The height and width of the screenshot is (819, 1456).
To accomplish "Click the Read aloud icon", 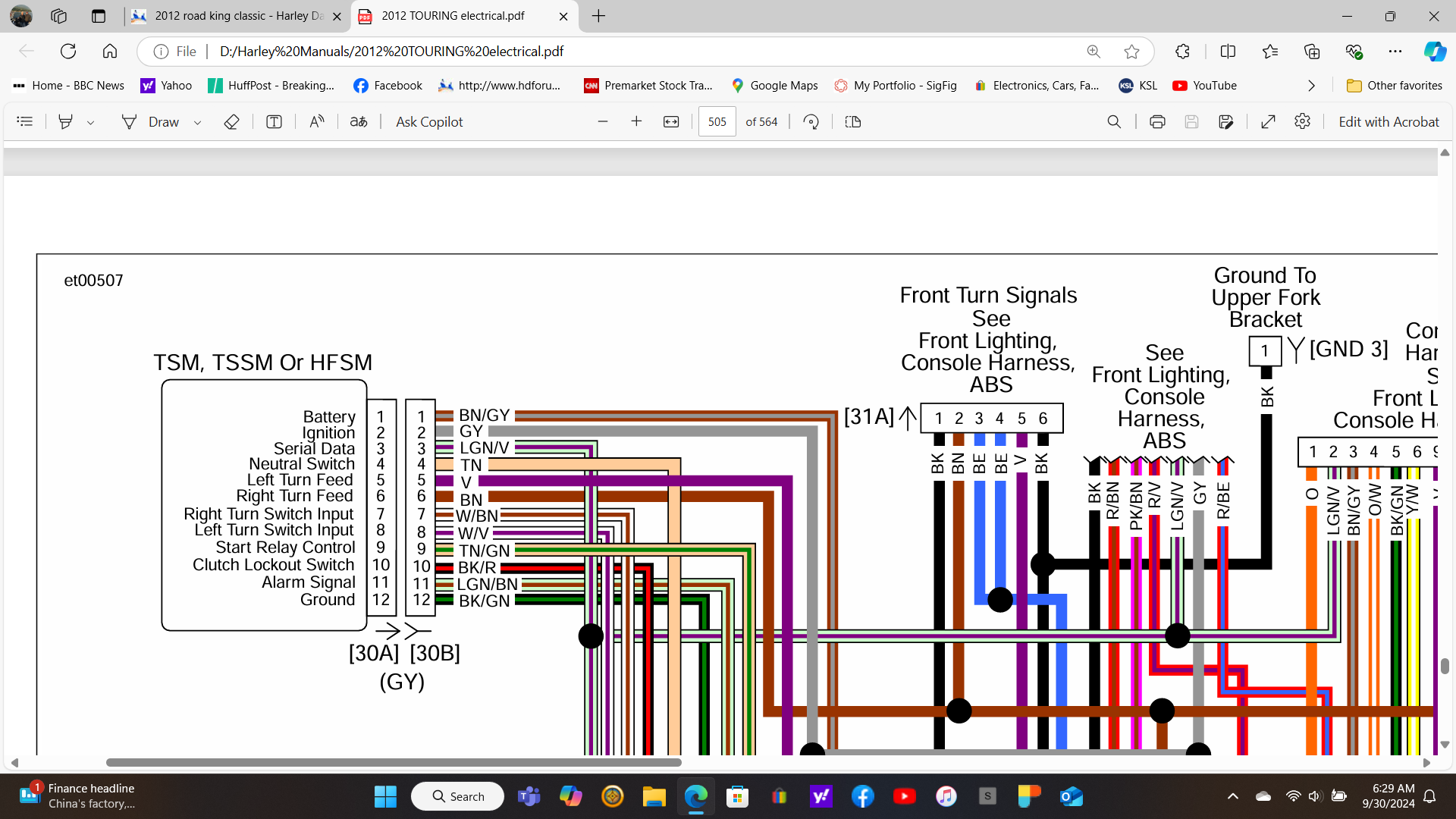I will tap(317, 122).
